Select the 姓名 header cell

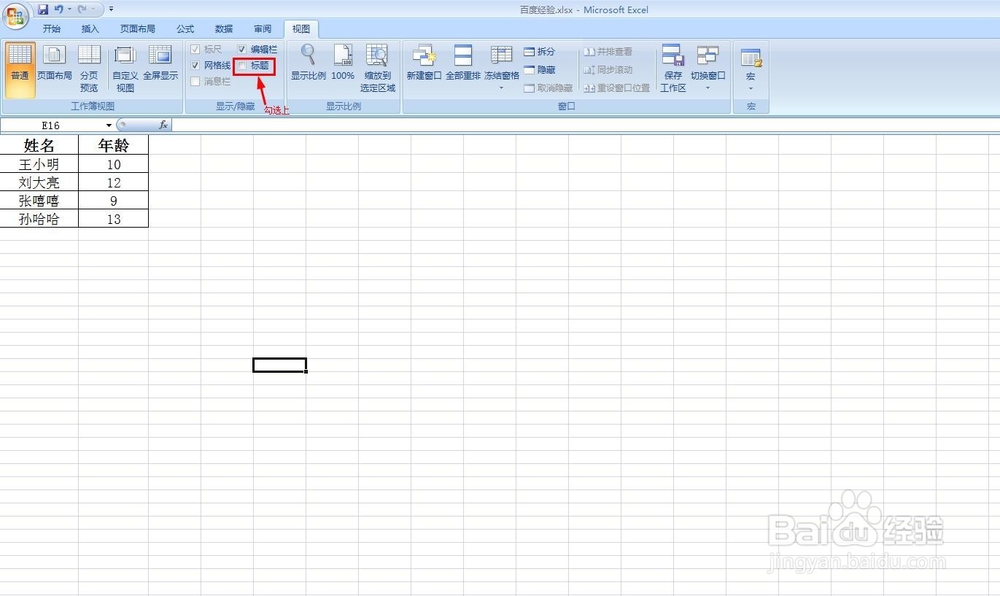coord(40,145)
